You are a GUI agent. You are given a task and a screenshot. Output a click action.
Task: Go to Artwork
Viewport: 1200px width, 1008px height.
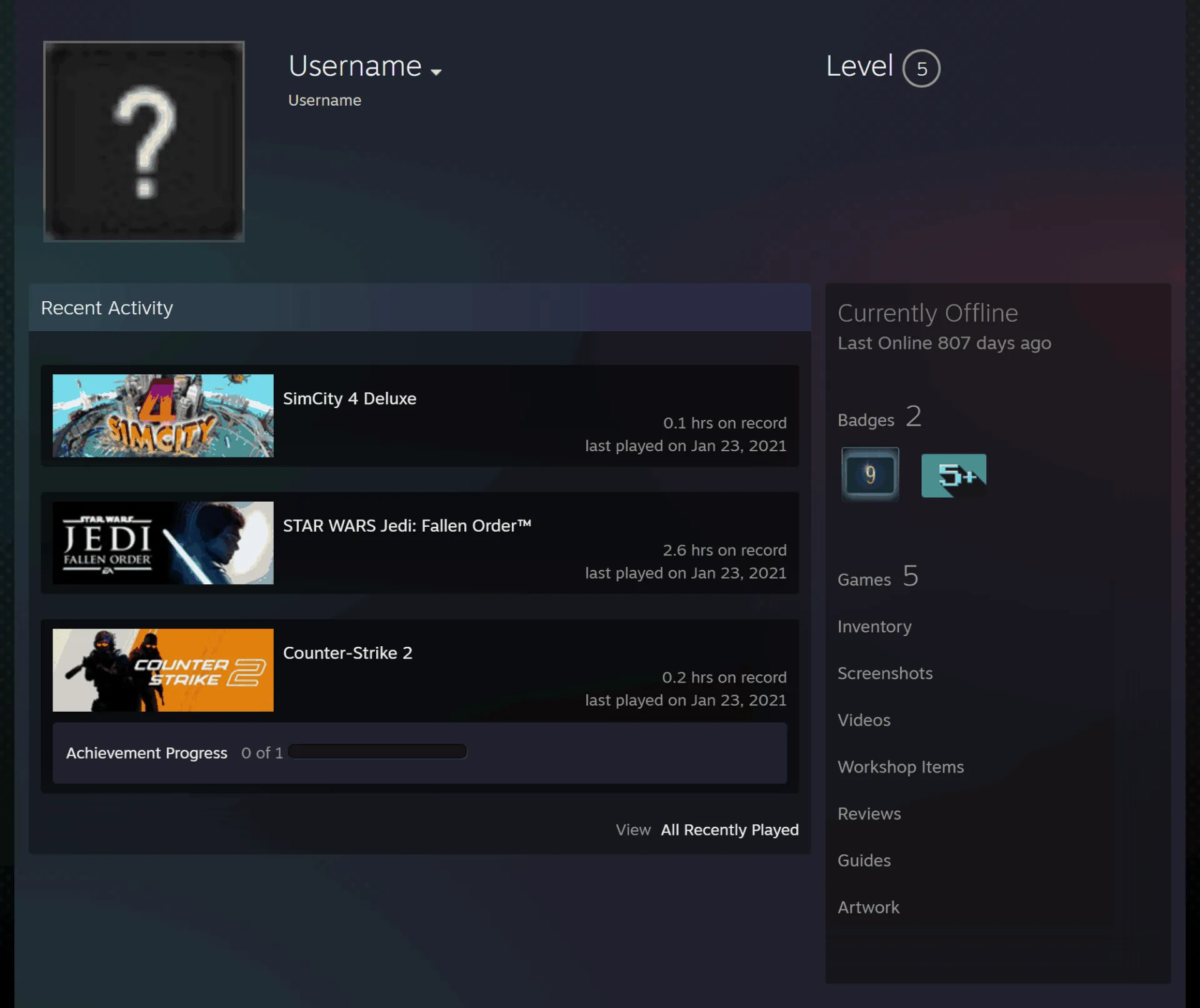pyautogui.click(x=868, y=908)
